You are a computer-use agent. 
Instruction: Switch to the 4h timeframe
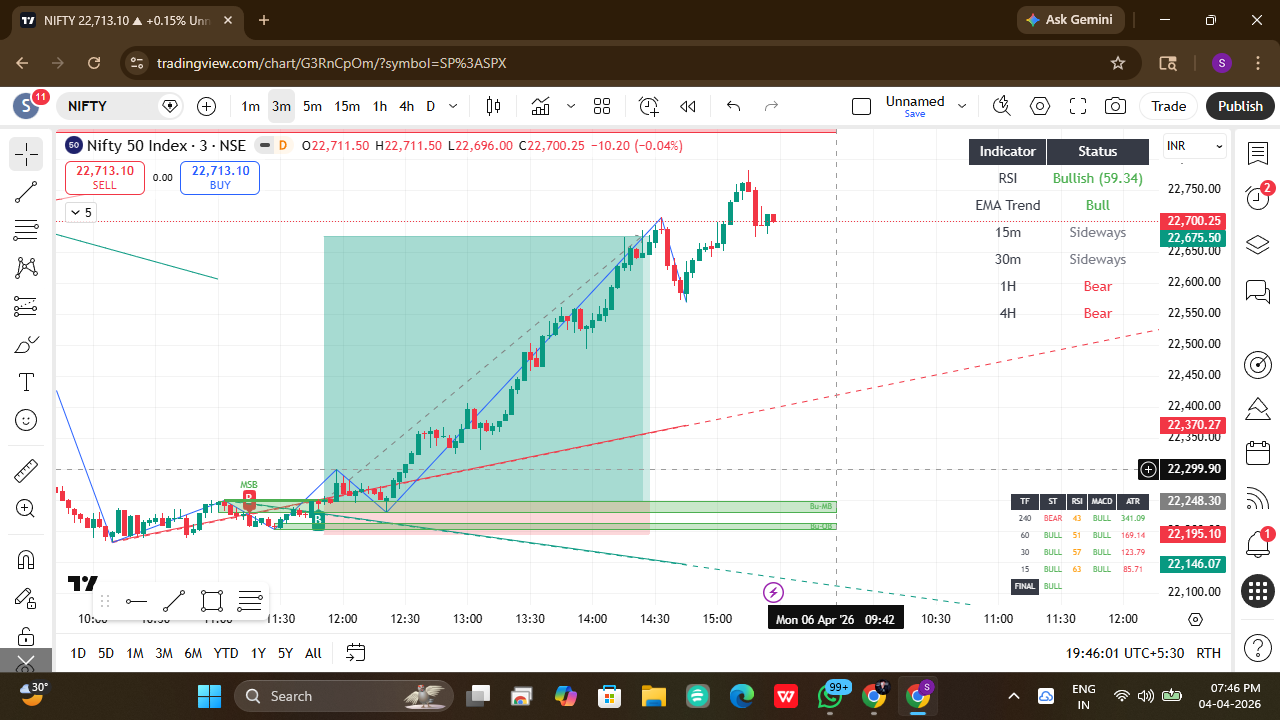(x=406, y=106)
